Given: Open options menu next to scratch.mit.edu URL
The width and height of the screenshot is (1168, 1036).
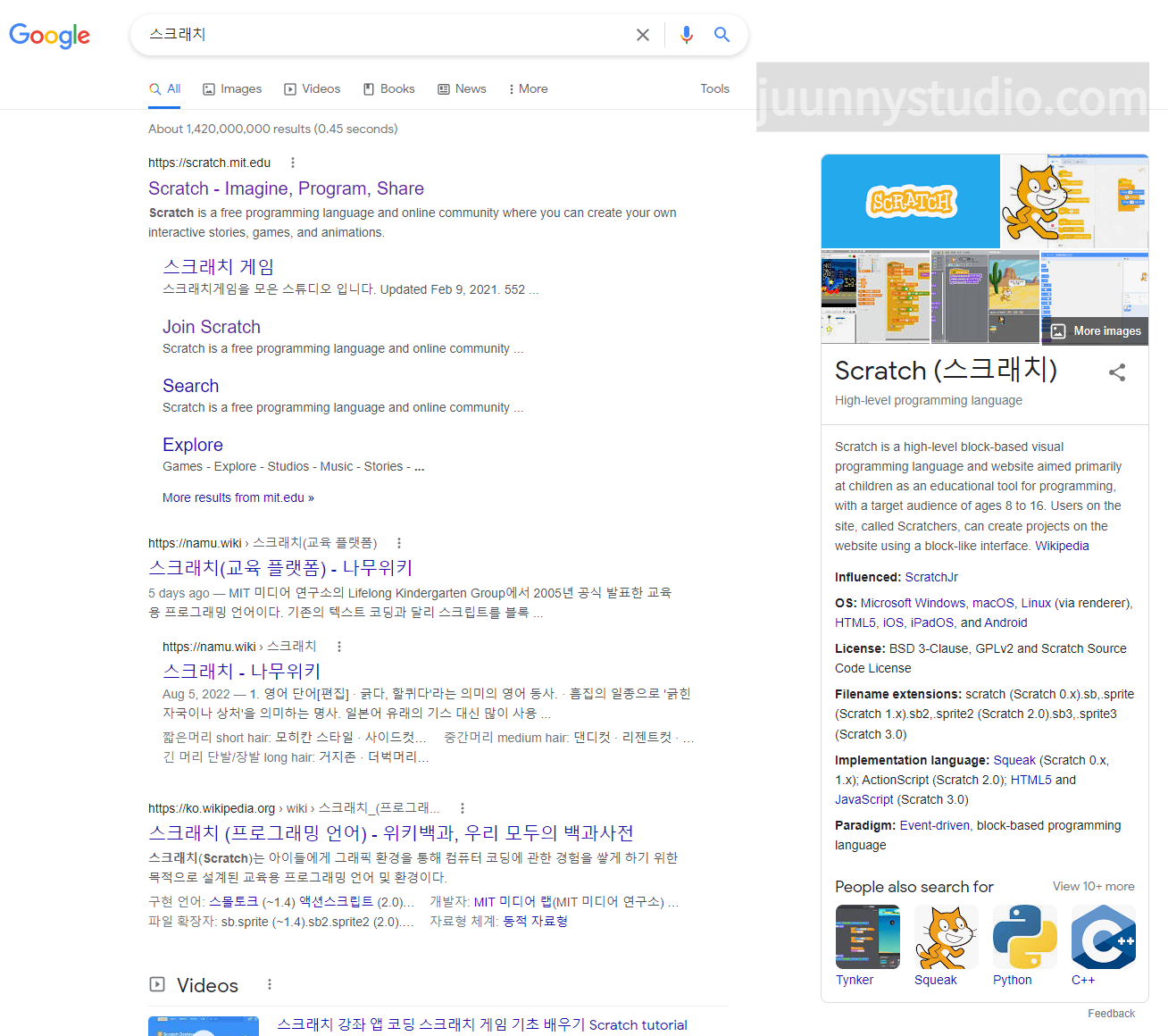Looking at the screenshot, I should pyautogui.click(x=293, y=163).
